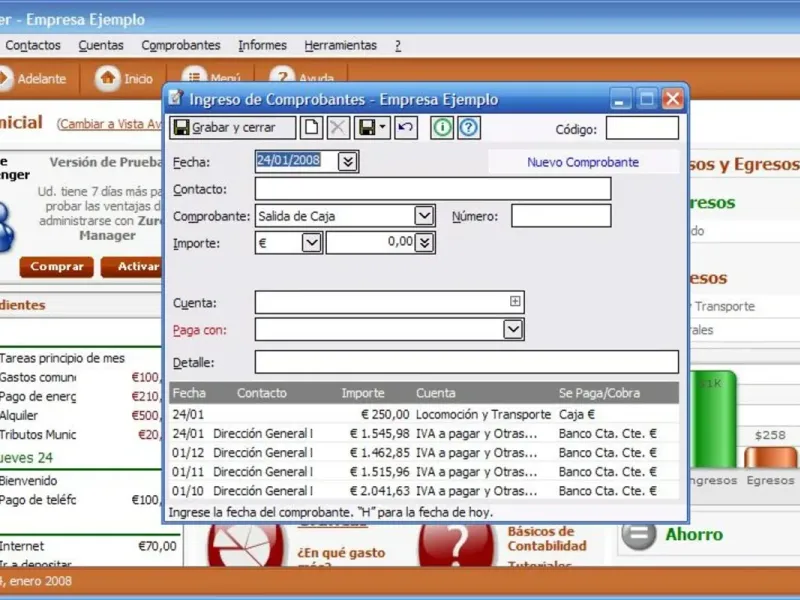Image resolution: width=800 pixels, height=600 pixels.
Task: Open the Fecha calendar dropdown
Action: coord(348,162)
